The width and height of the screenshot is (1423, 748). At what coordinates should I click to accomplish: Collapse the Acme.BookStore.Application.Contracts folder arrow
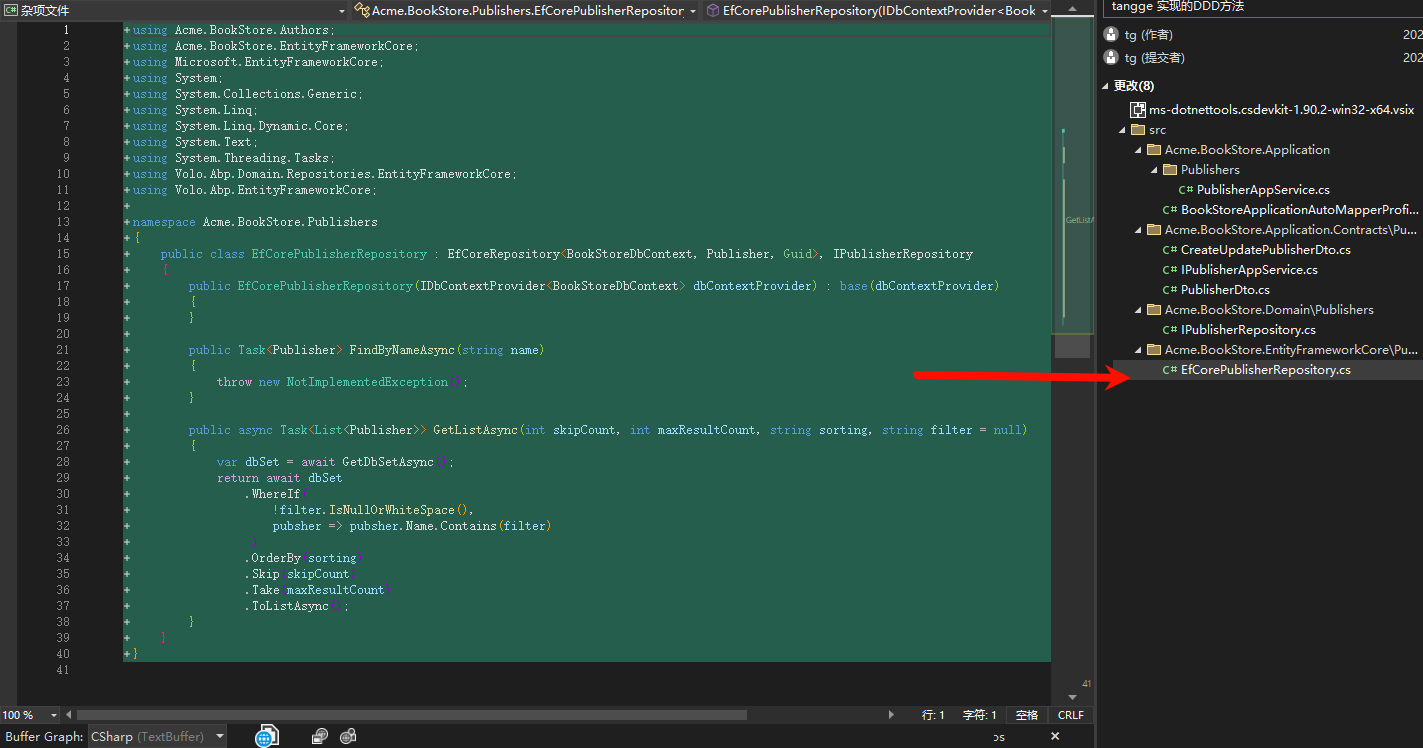coord(1138,230)
